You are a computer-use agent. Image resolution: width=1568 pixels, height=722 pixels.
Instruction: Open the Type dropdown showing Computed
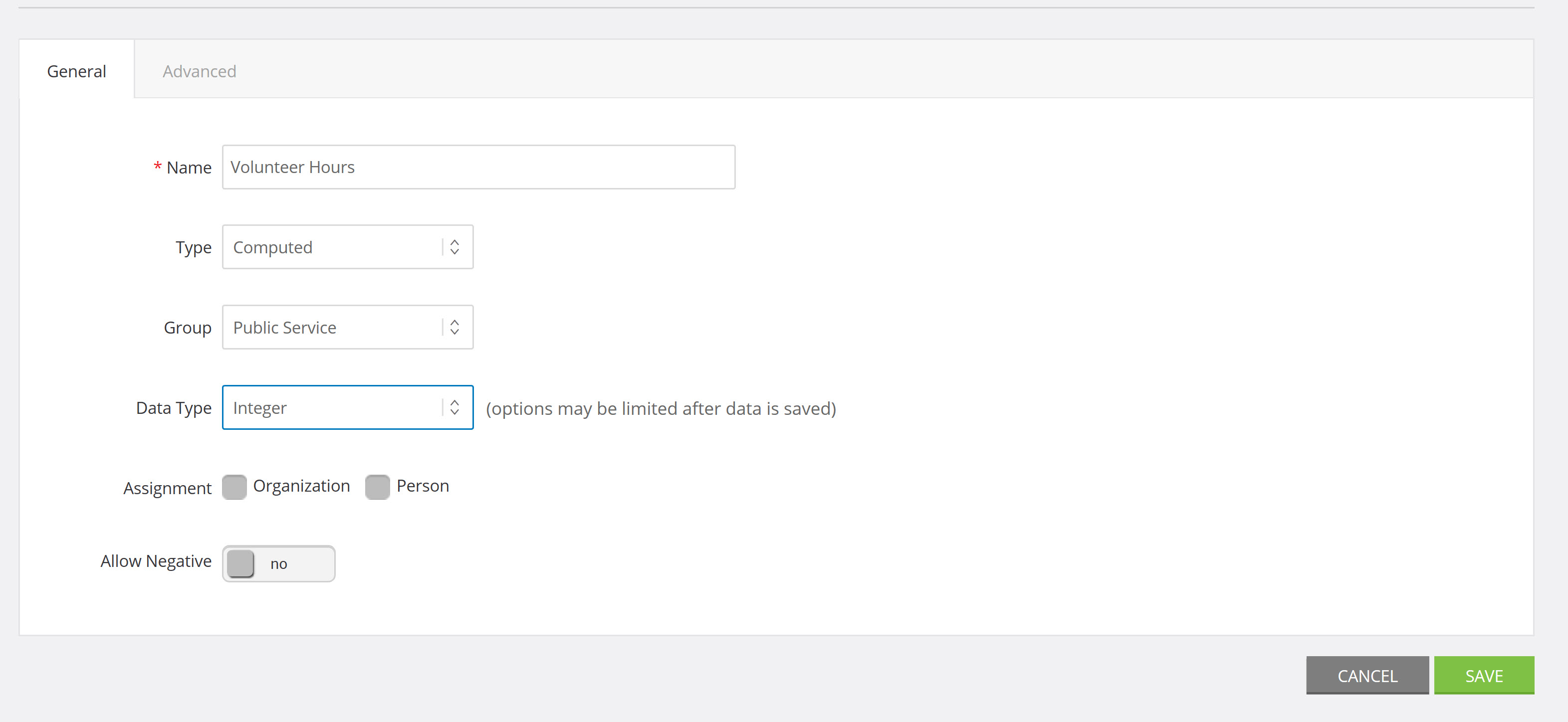(348, 247)
